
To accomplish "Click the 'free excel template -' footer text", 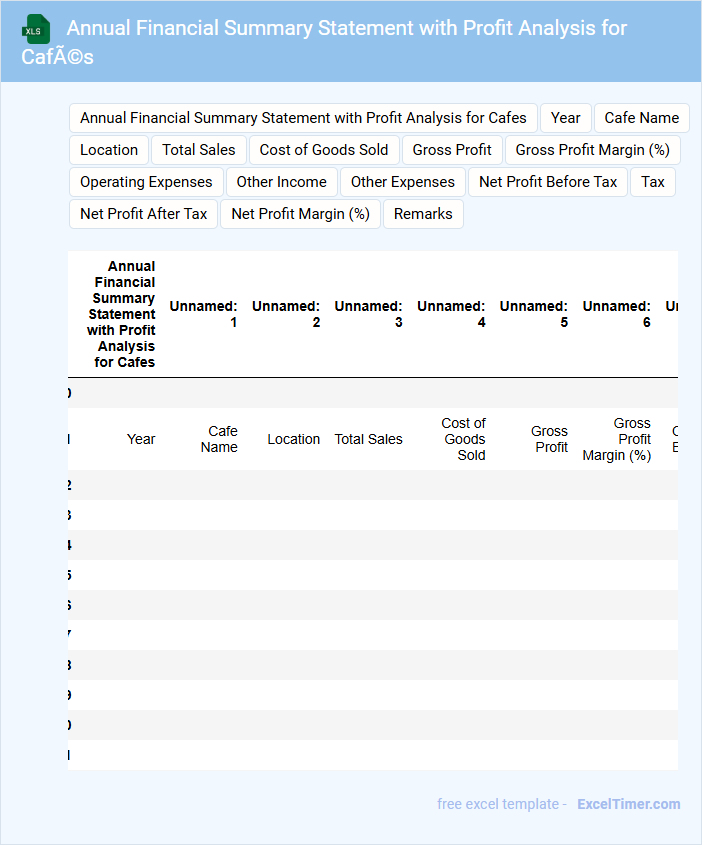I will click(x=502, y=804).
